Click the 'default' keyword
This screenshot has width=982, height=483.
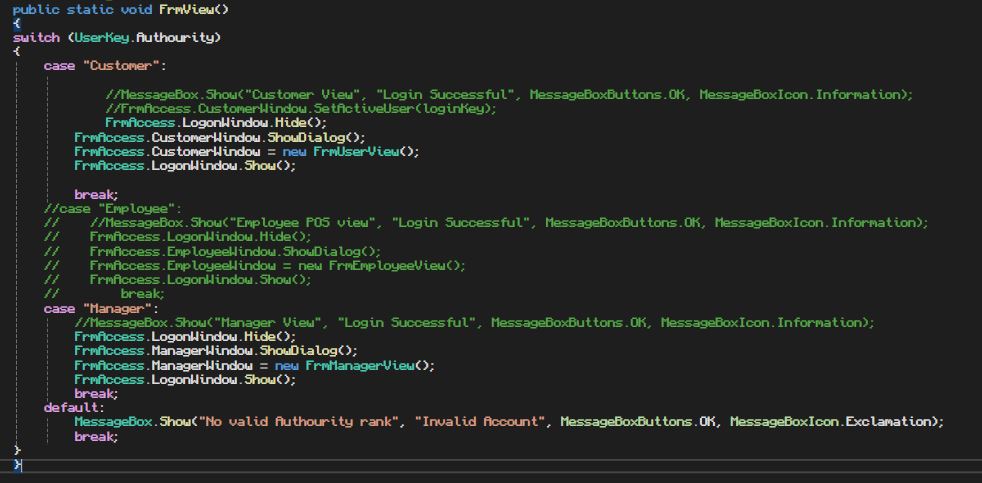[71, 408]
